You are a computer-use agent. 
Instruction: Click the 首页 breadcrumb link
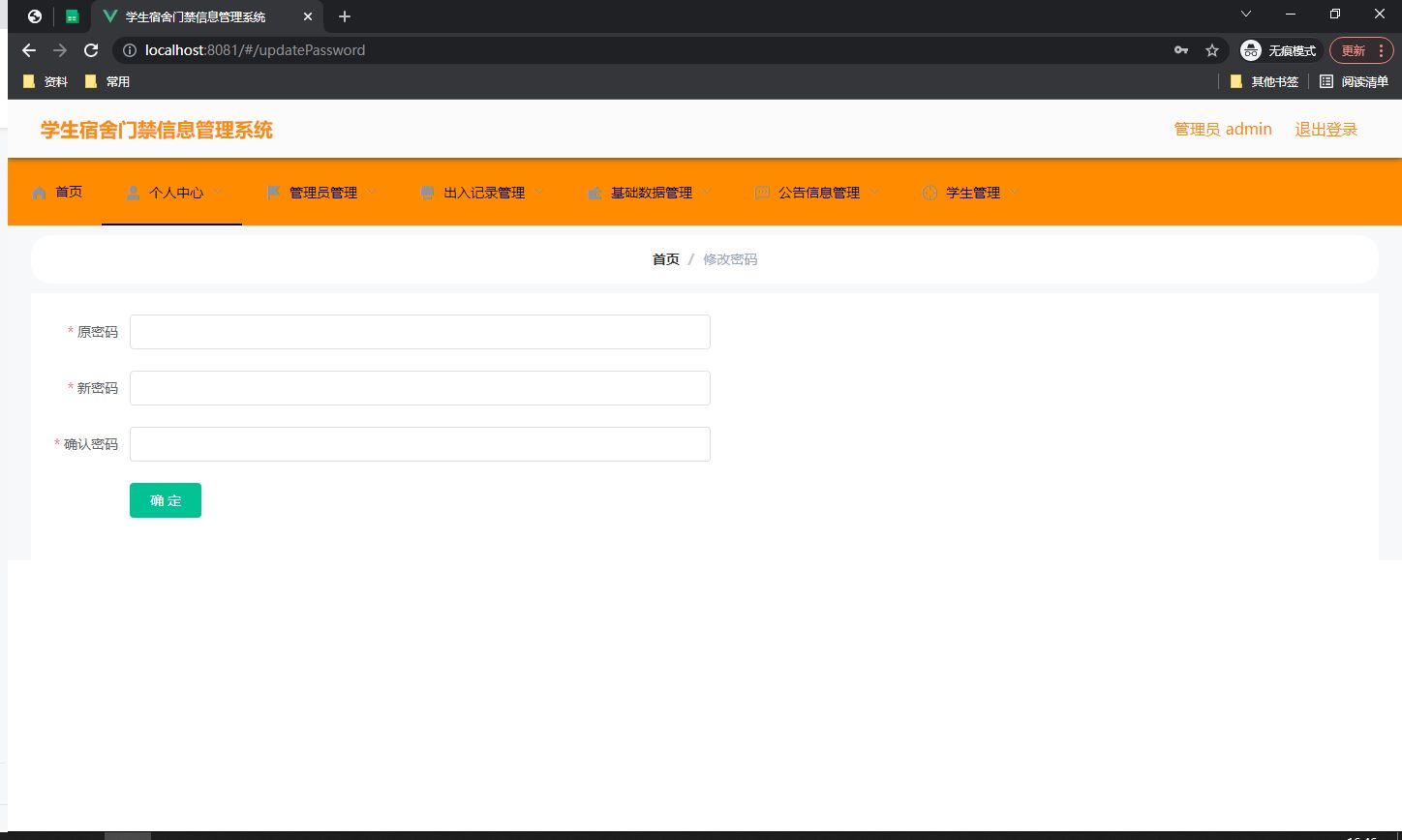tap(666, 259)
